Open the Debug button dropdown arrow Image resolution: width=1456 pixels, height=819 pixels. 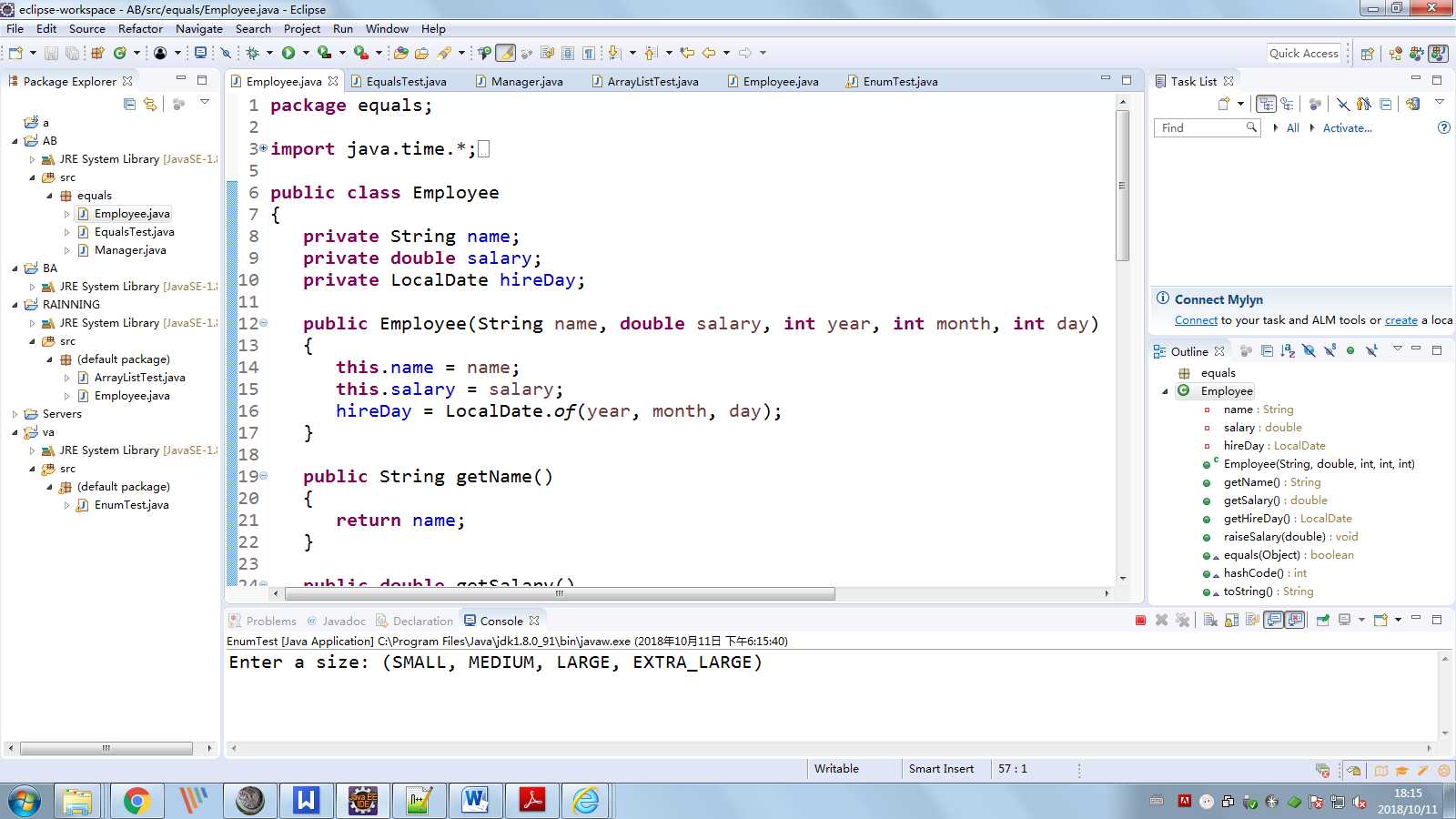269,53
